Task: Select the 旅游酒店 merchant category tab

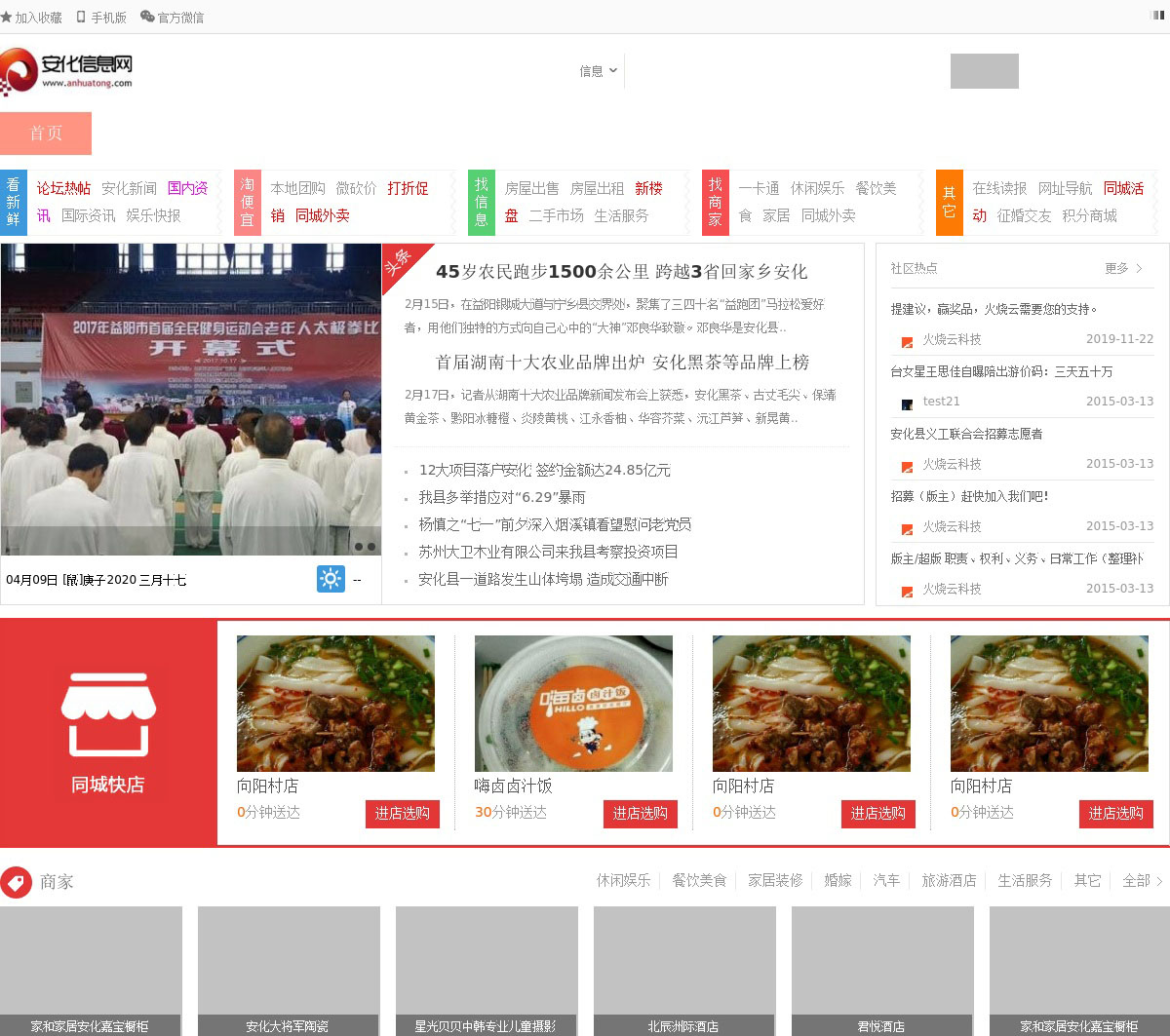Action: tap(949, 880)
